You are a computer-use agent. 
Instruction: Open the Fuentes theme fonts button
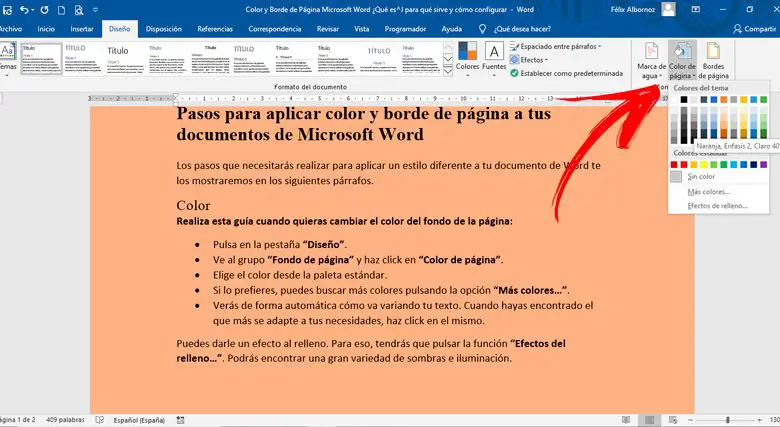(x=494, y=60)
